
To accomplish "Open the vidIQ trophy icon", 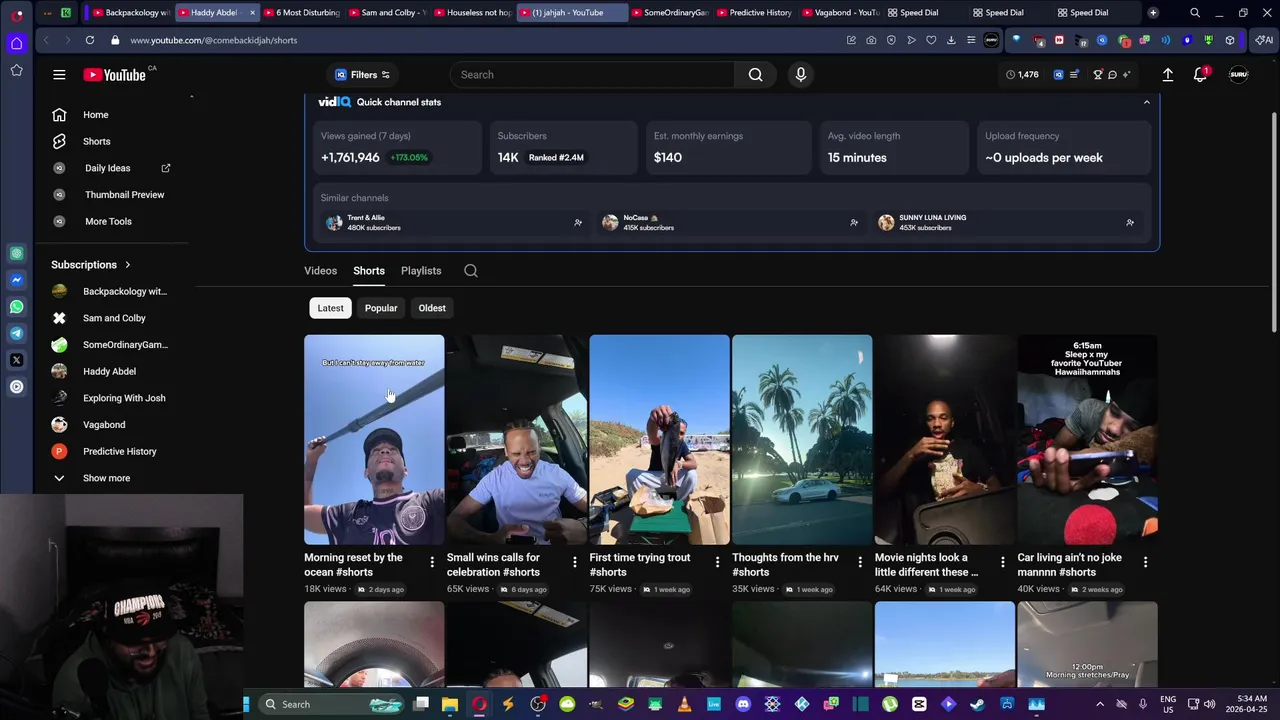I will pyautogui.click(x=1097, y=75).
